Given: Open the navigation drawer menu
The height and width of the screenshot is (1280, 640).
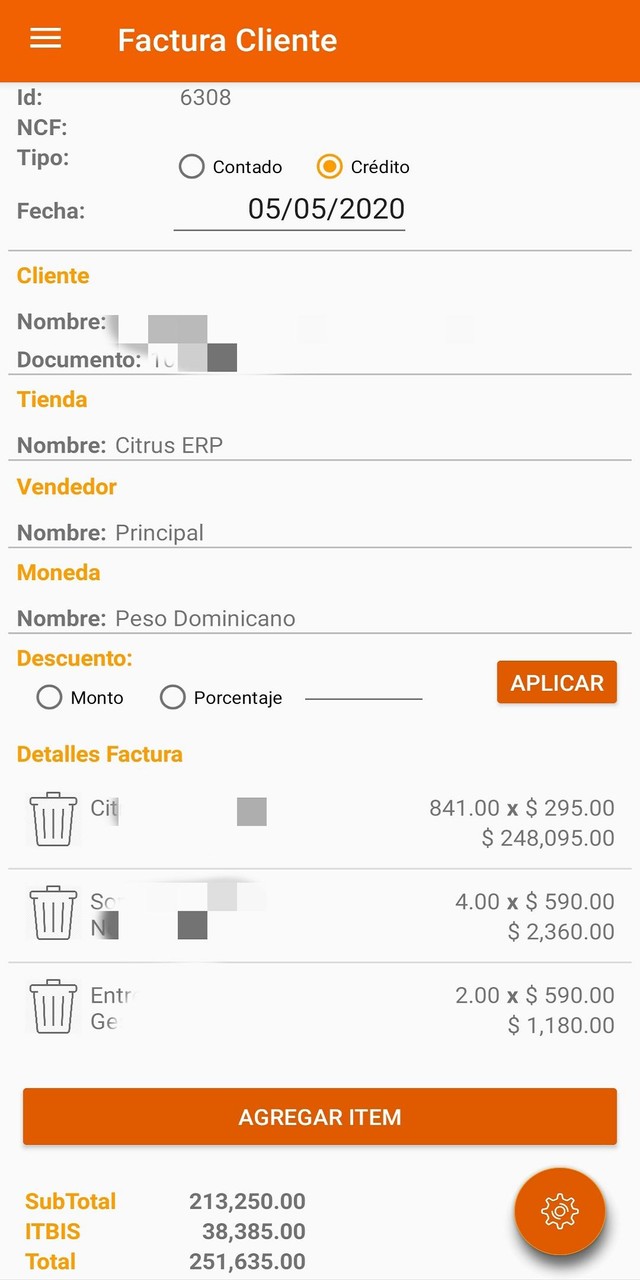Looking at the screenshot, I should [x=44, y=38].
